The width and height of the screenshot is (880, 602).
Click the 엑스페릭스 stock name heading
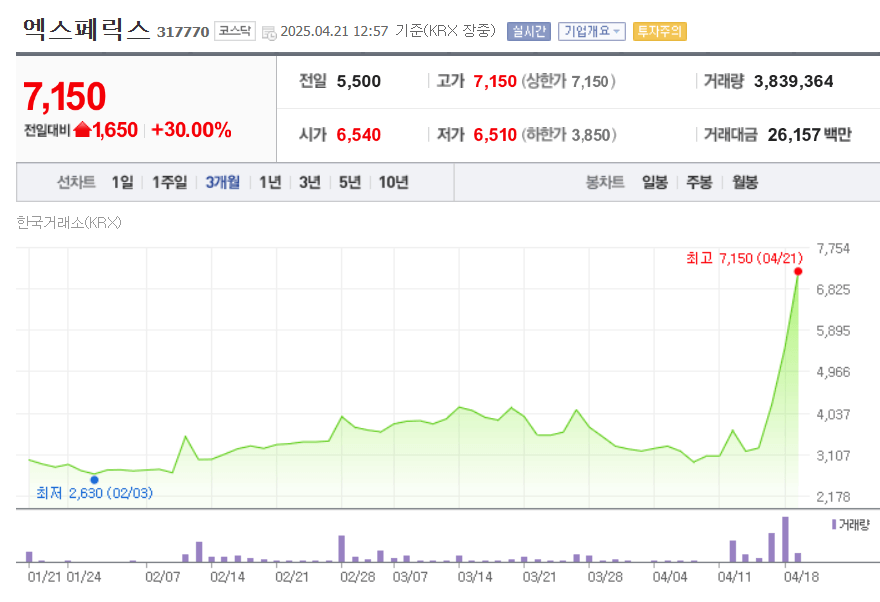[x=85, y=30]
